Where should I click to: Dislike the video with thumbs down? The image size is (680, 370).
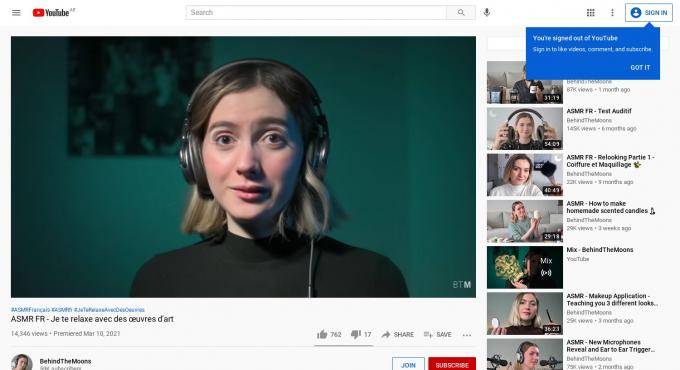coord(356,334)
